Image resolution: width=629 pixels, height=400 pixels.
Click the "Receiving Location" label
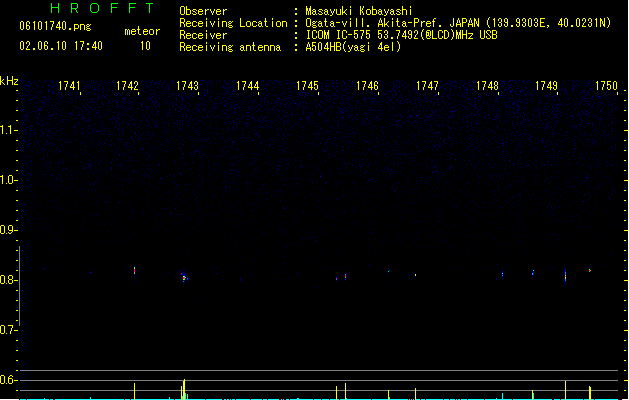point(233,23)
